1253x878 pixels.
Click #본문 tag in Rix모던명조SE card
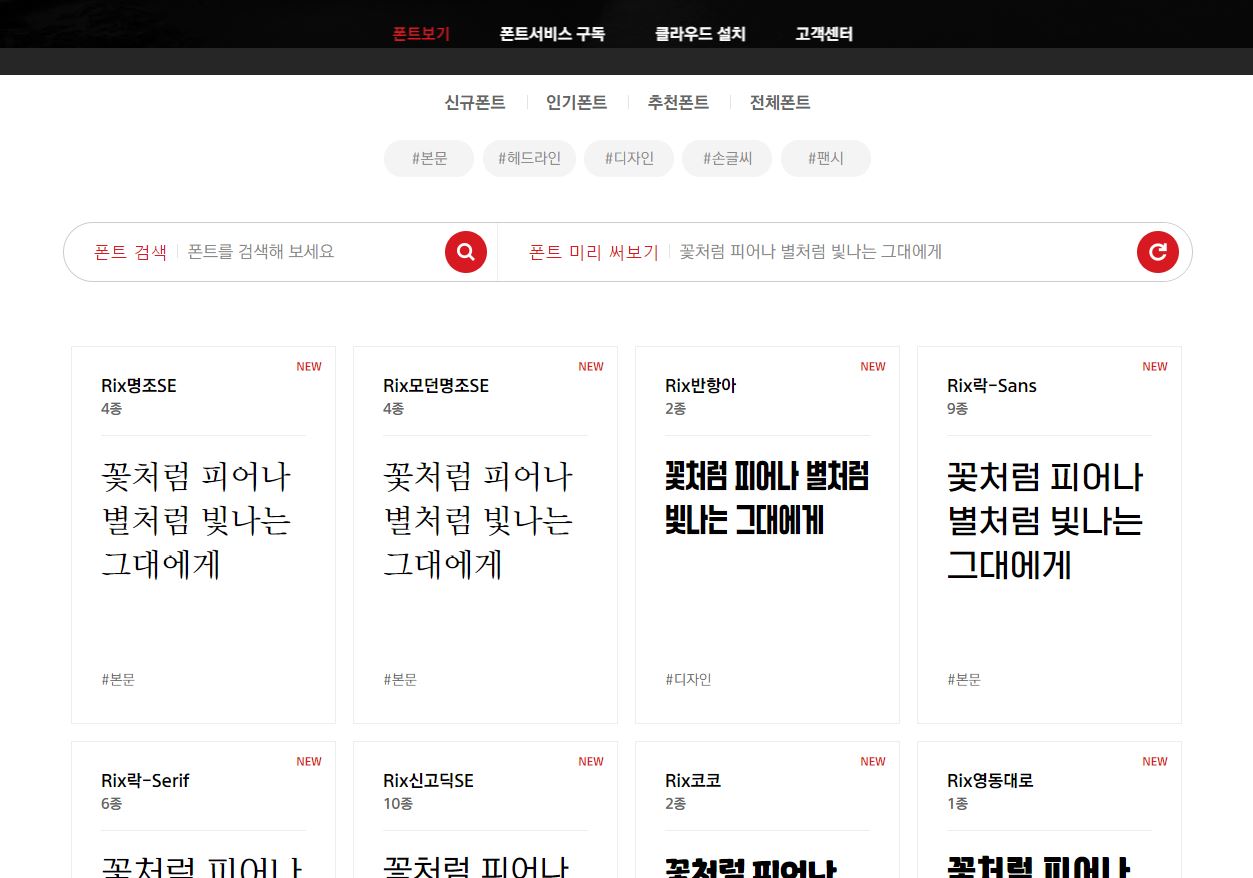[x=400, y=680]
